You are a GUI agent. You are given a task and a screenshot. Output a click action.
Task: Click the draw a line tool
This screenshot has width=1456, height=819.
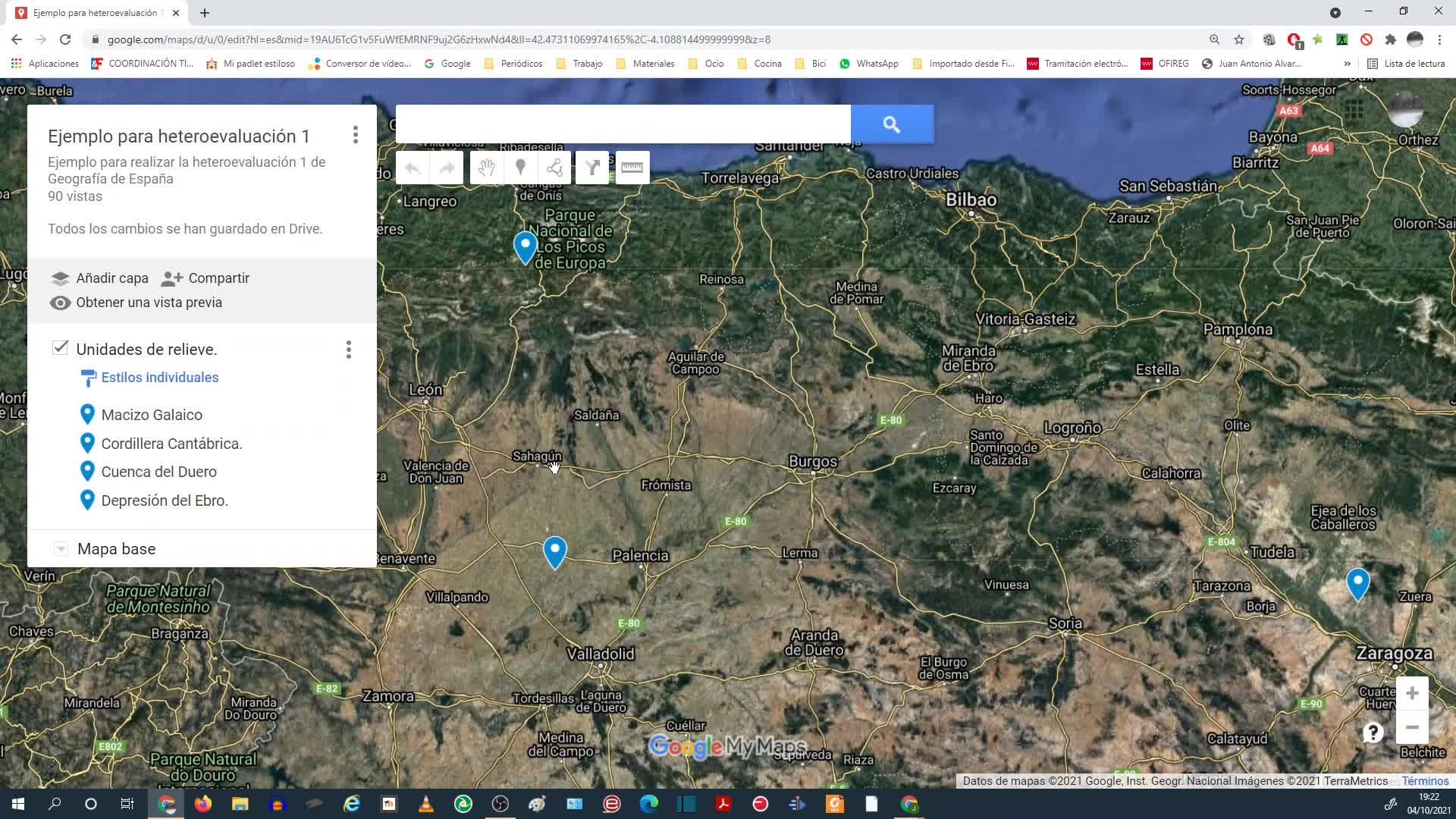click(554, 168)
